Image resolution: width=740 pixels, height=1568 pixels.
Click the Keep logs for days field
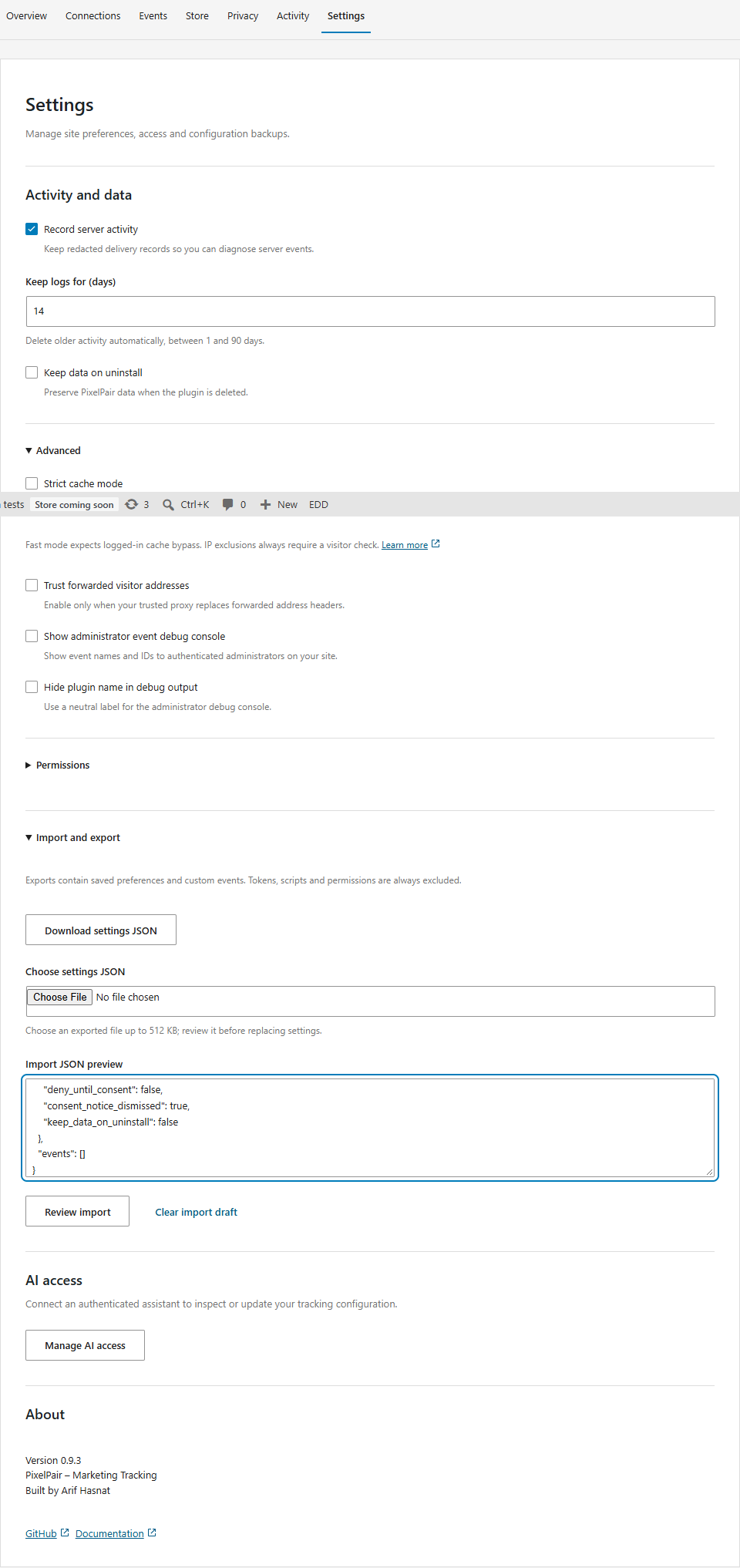370,311
